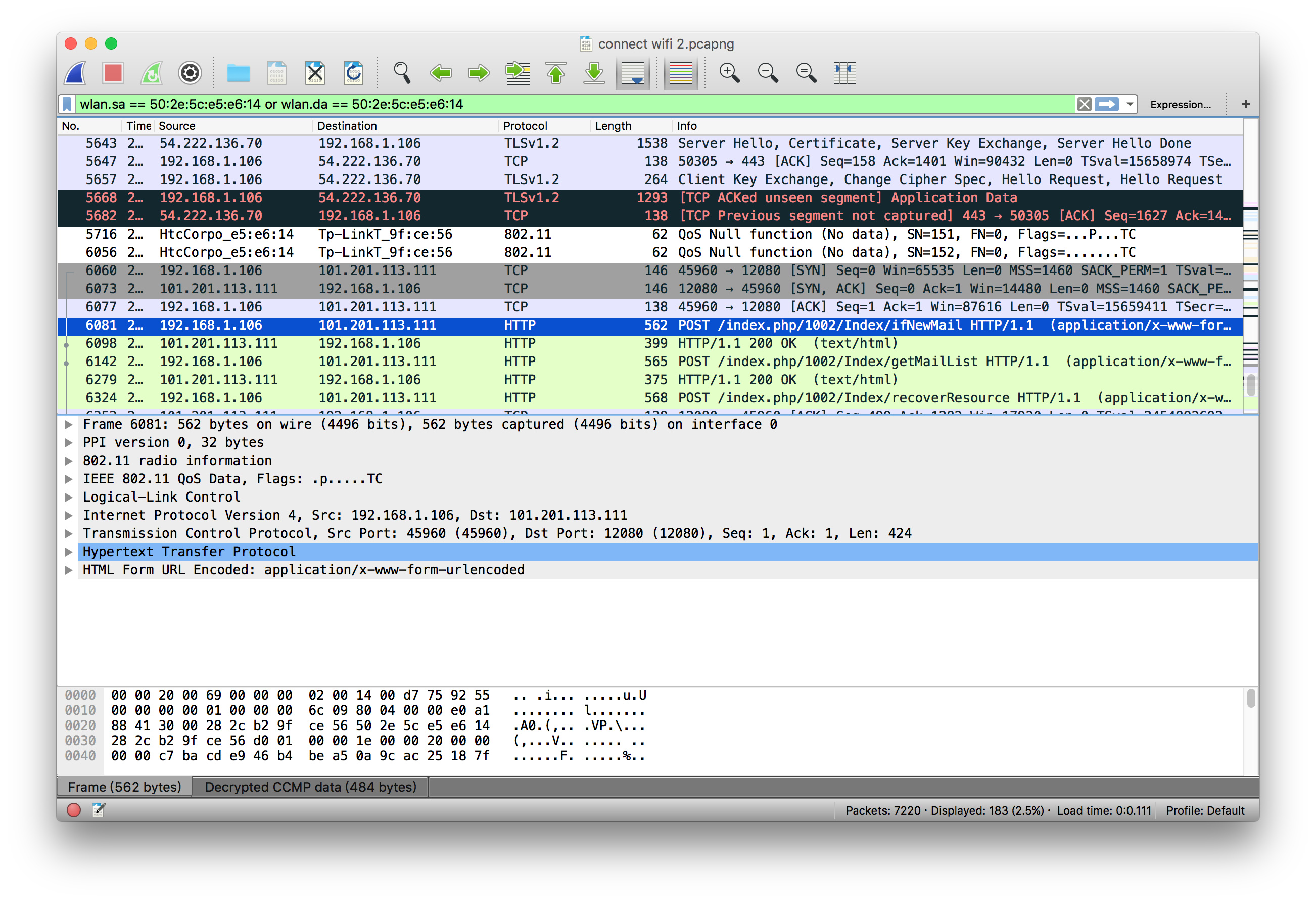Toggle packet list colorization
This screenshot has height=902, width=1316.
coord(680,73)
